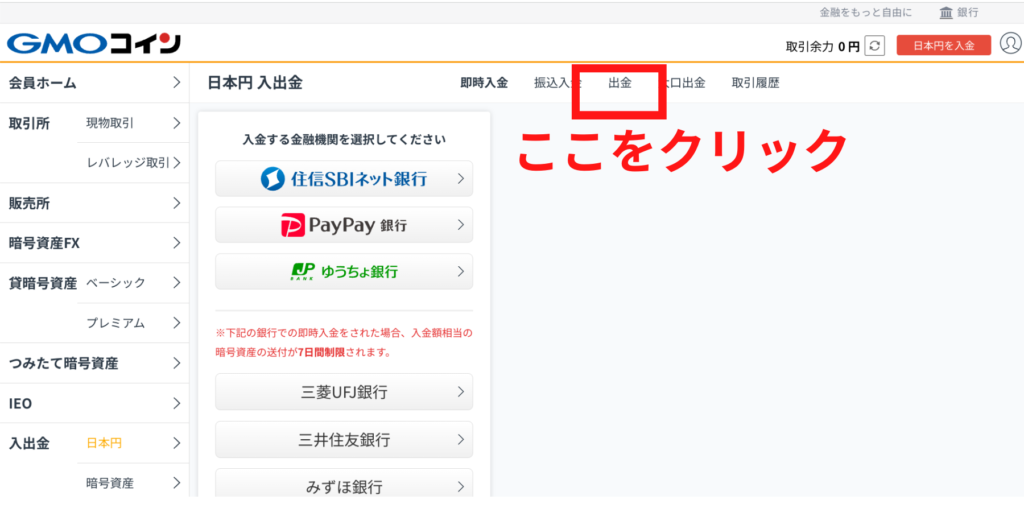Viewport: 1024px width, 512px height.
Task: Click the GMO Coin logo
Action: coord(94,44)
